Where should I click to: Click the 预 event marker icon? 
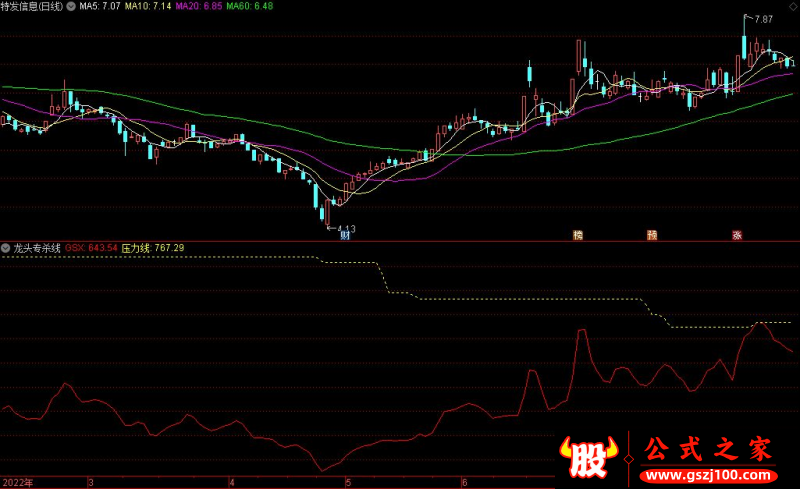tap(652, 236)
